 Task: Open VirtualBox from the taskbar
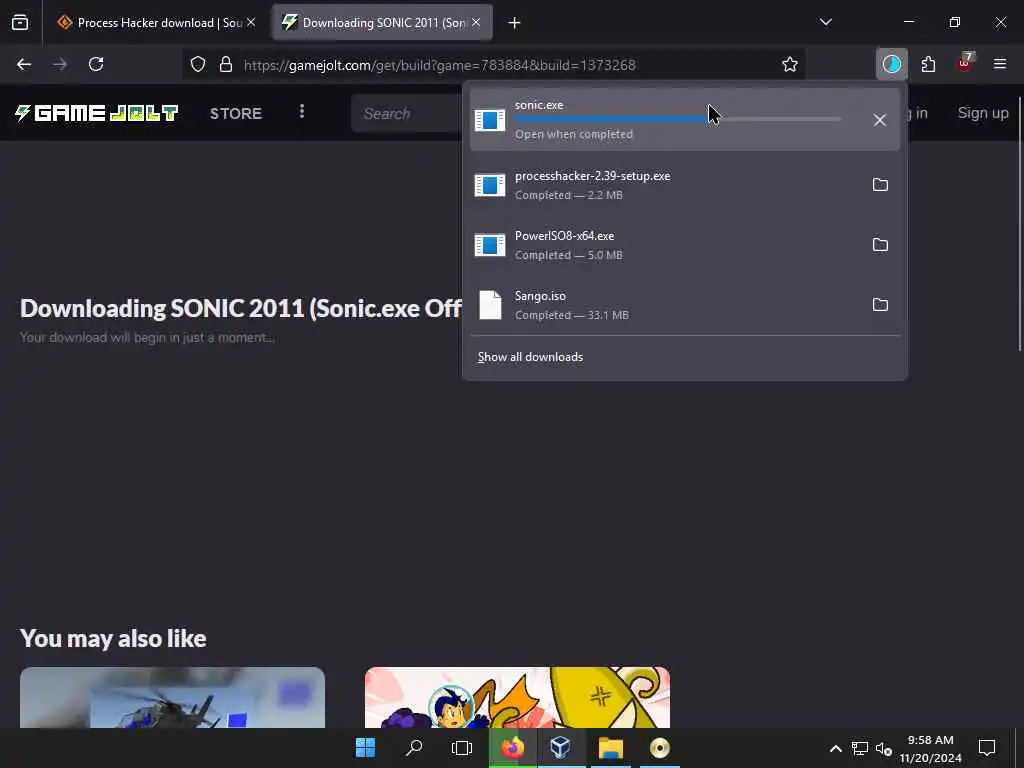coord(560,747)
